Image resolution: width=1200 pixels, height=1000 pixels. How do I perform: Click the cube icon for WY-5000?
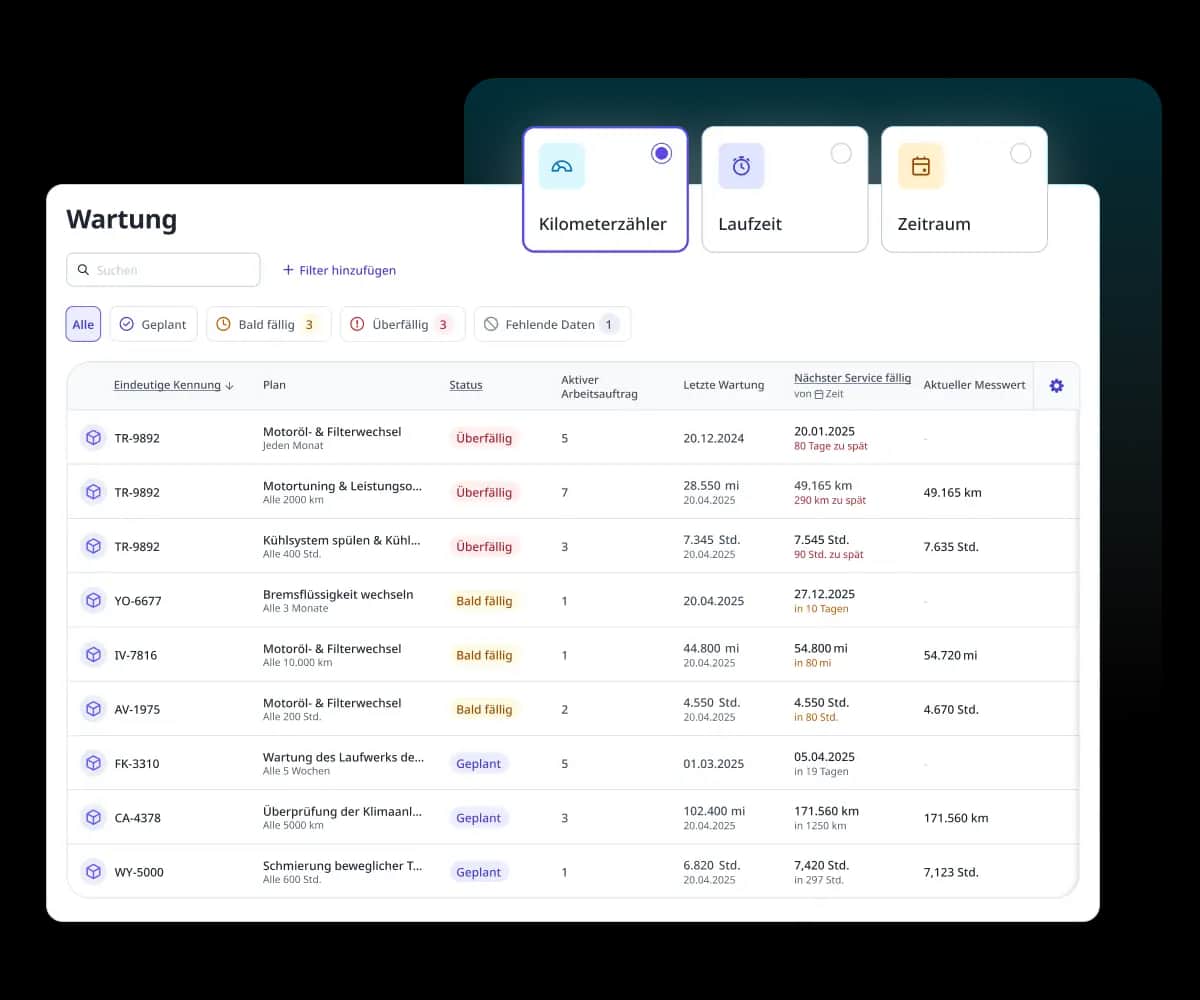[x=93, y=872]
